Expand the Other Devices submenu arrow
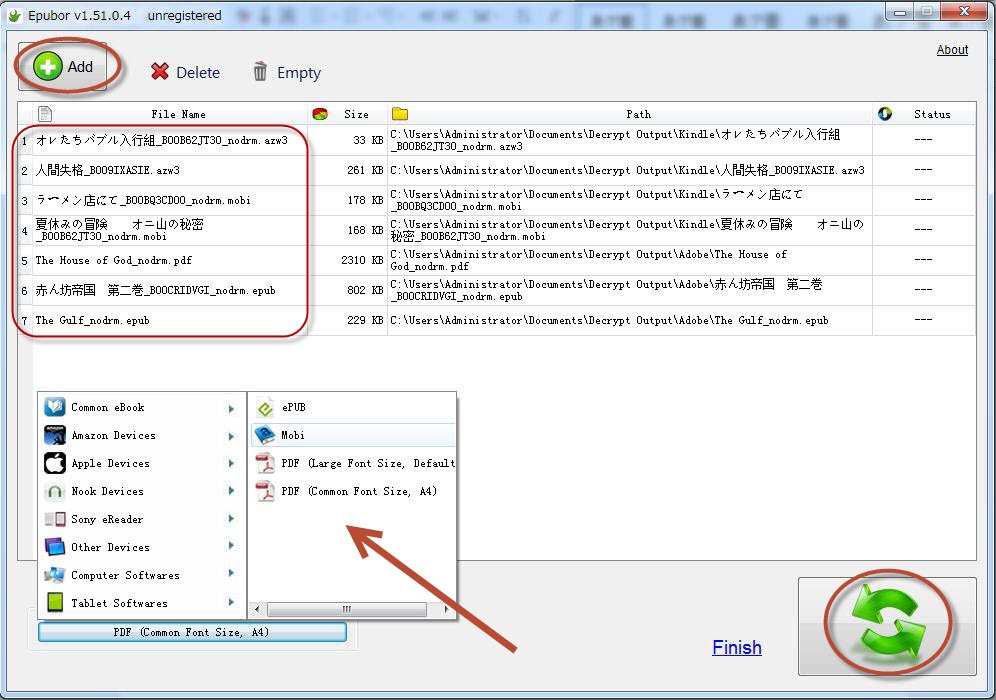Image resolution: width=996 pixels, height=700 pixels. (231, 546)
